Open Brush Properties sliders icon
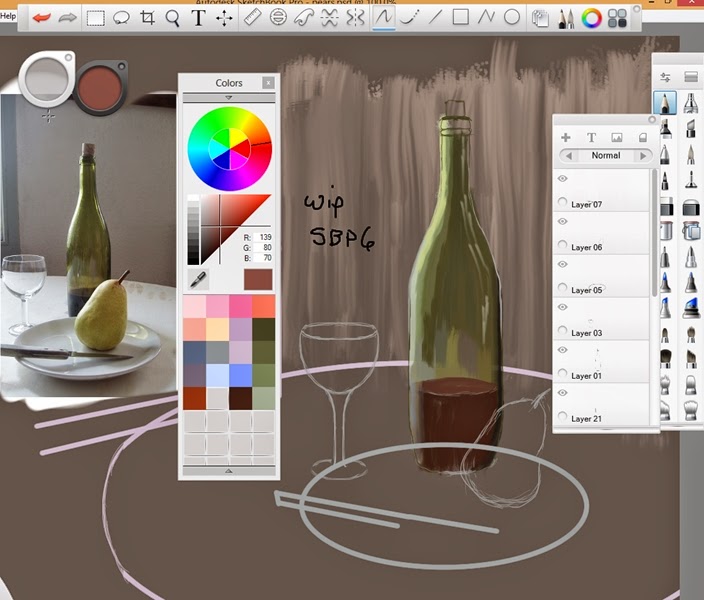Image resolution: width=704 pixels, height=600 pixels. 665,77
